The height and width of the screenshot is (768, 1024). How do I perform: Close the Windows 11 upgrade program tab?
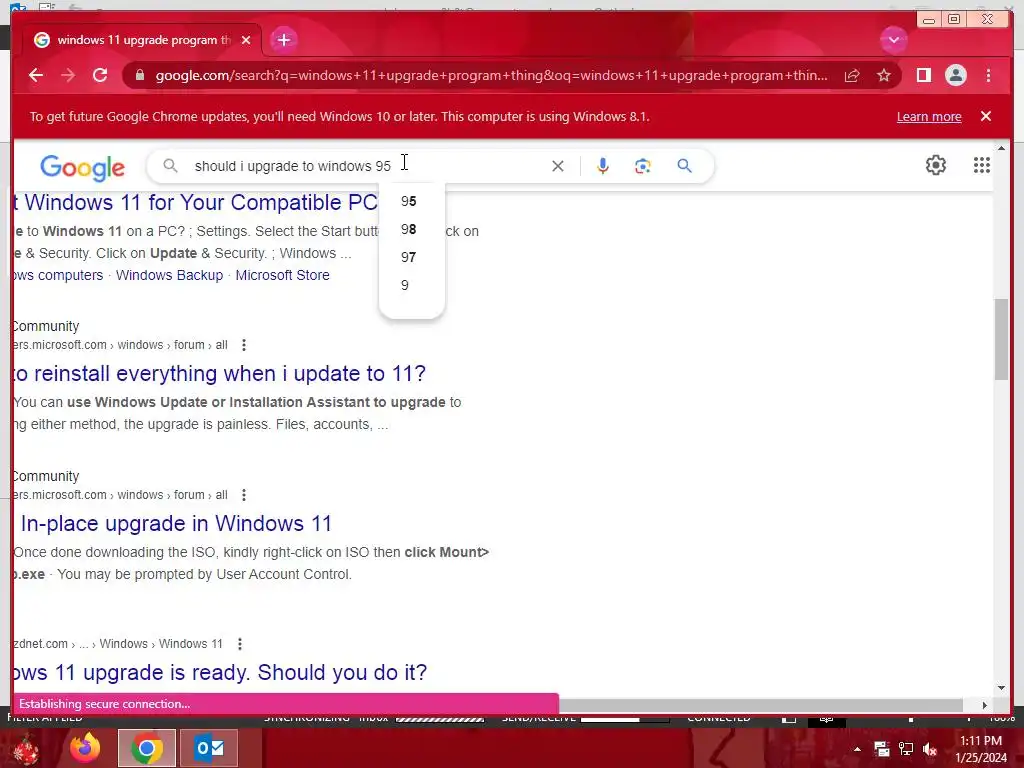246,40
